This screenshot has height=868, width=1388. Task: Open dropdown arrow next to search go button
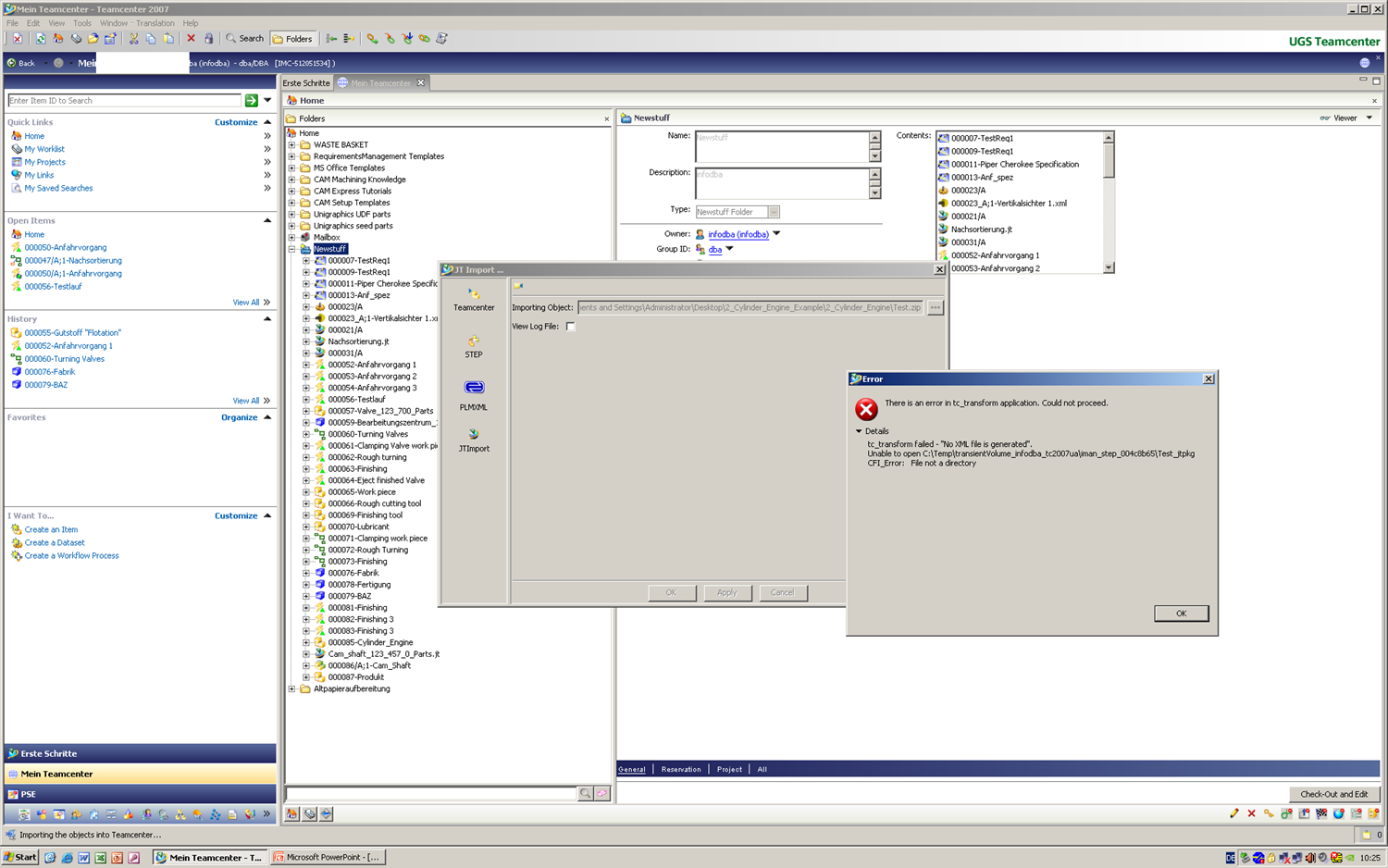[267, 100]
